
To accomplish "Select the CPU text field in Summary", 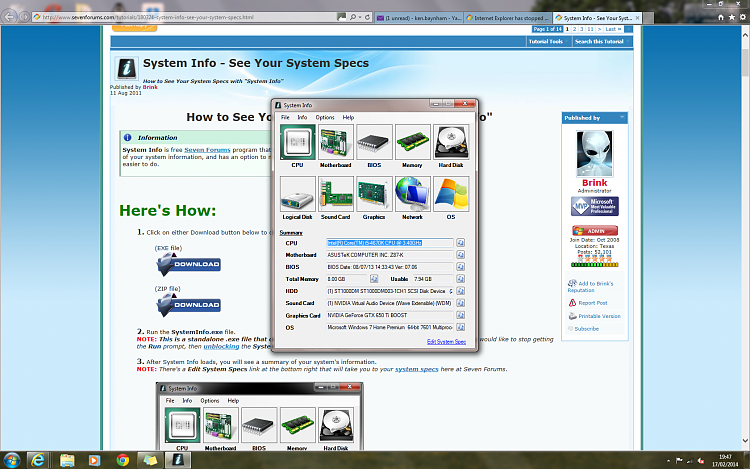I will [389, 243].
